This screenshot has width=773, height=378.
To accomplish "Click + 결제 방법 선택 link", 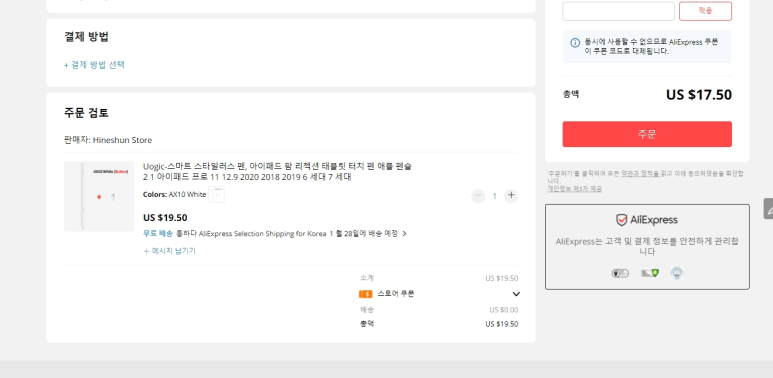I will pos(94,65).
